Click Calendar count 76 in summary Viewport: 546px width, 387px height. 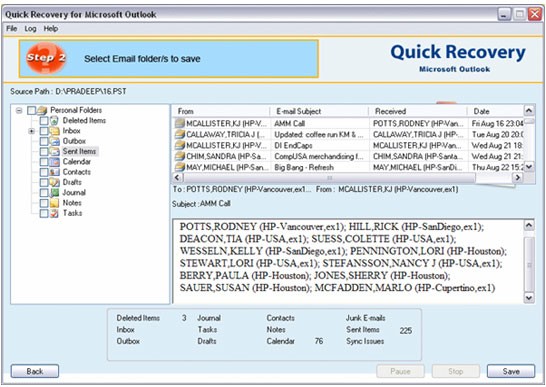(x=319, y=341)
